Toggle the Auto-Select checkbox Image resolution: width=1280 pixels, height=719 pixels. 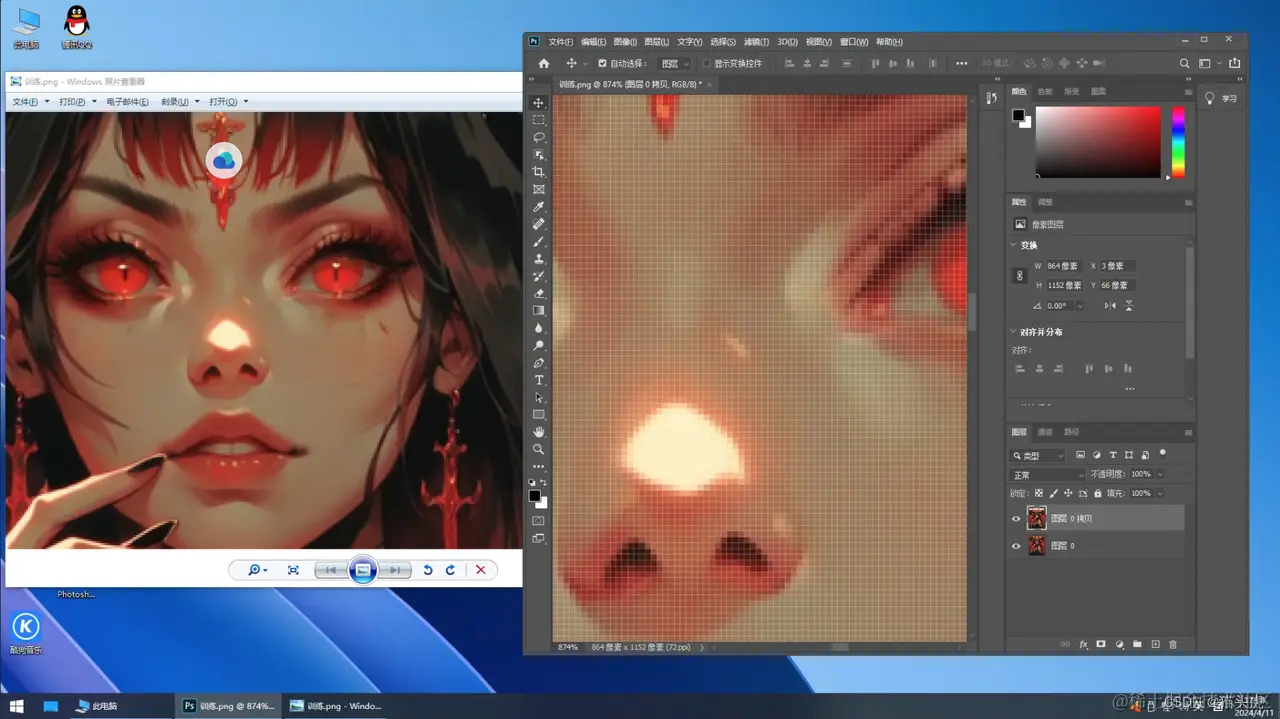(602, 63)
